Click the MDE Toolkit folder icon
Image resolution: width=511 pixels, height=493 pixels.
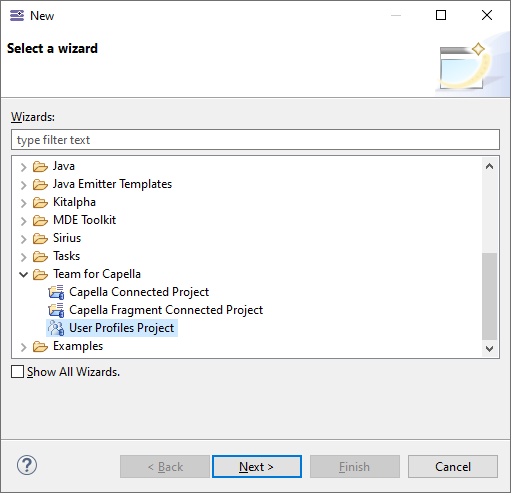pyautogui.click(x=40, y=220)
